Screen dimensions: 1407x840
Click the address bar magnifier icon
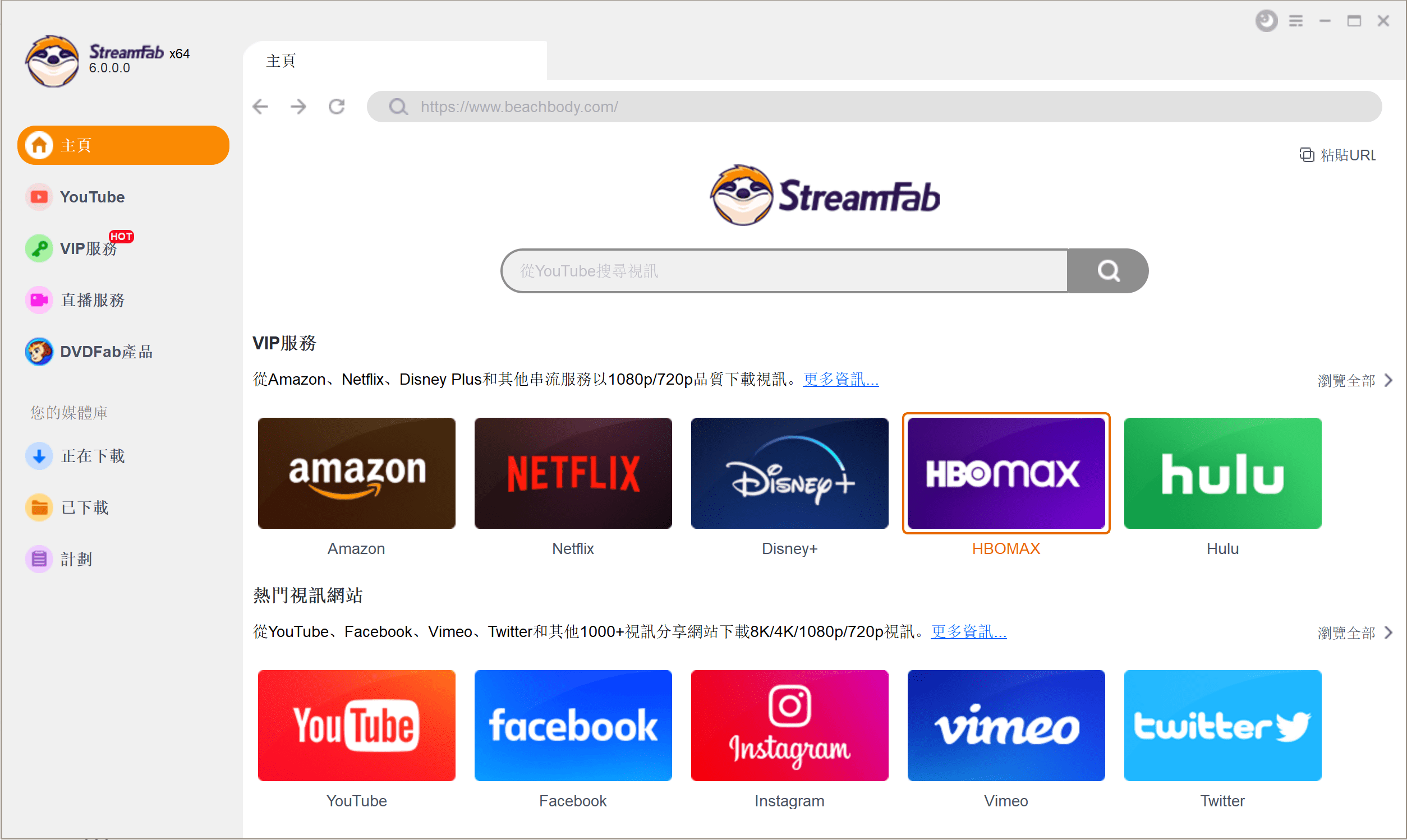[x=399, y=107]
